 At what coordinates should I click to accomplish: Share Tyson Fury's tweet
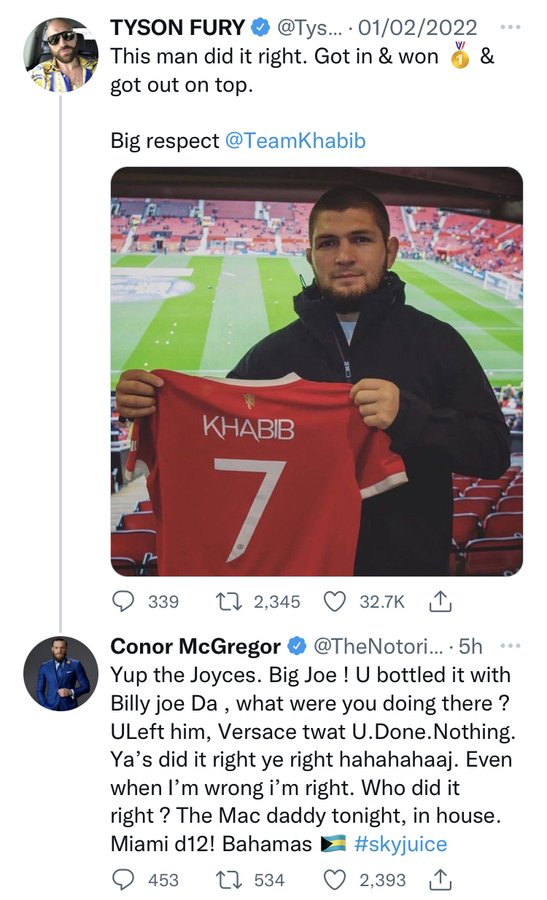tap(440, 601)
